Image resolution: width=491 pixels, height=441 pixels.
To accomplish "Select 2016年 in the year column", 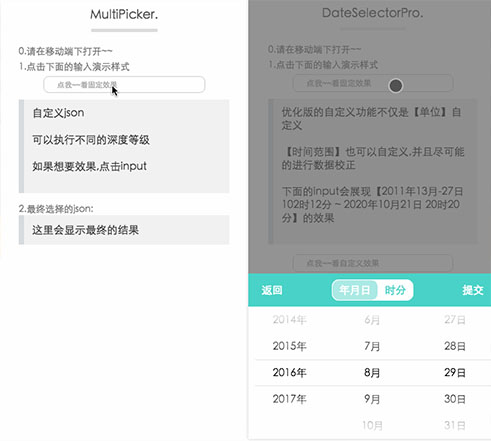I will tap(289, 372).
